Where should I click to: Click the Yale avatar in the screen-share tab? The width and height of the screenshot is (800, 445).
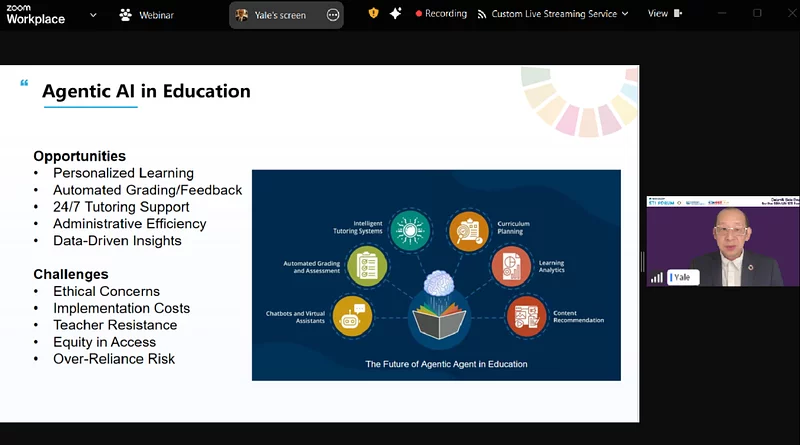tap(242, 15)
